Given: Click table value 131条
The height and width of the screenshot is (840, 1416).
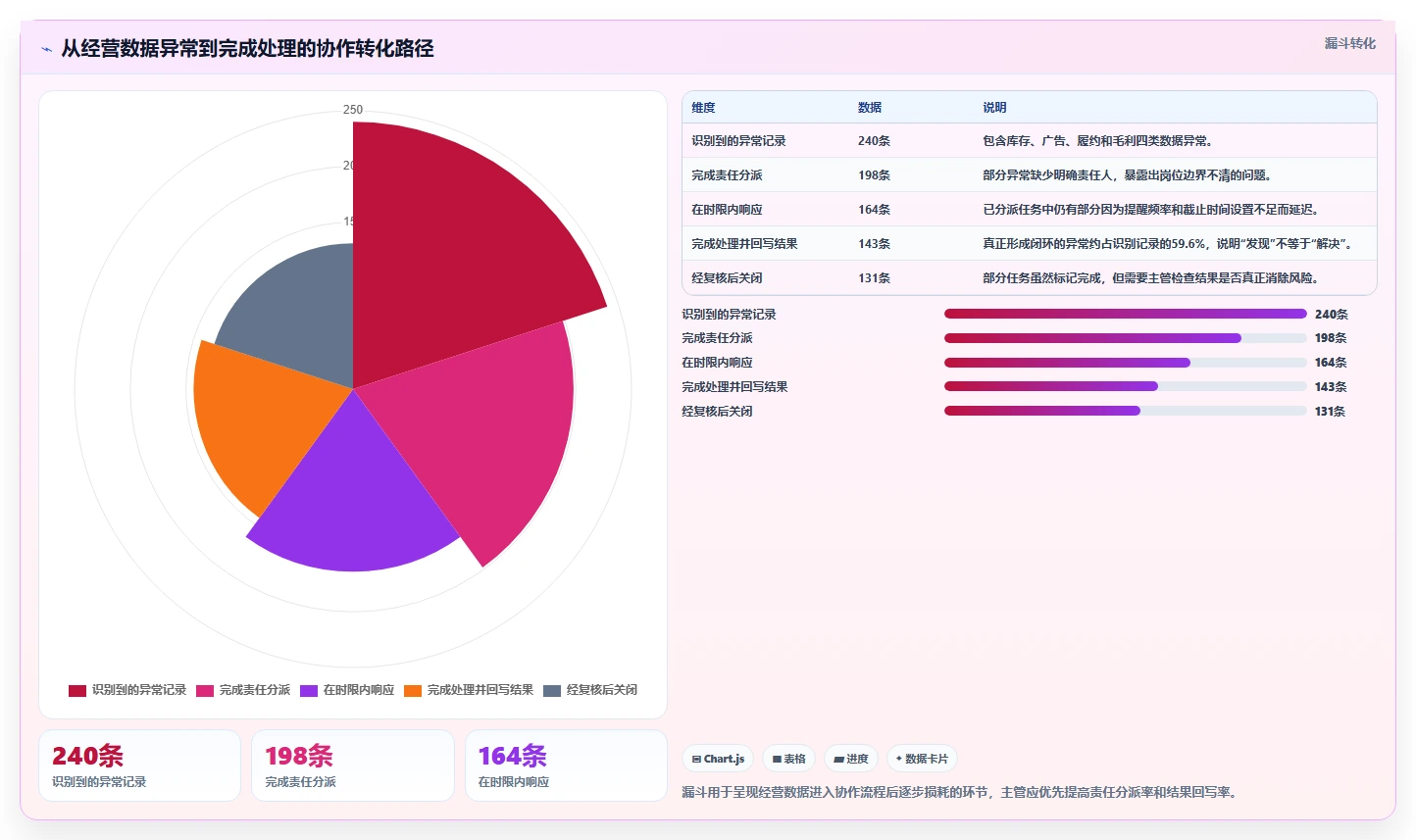Looking at the screenshot, I should point(874,278).
